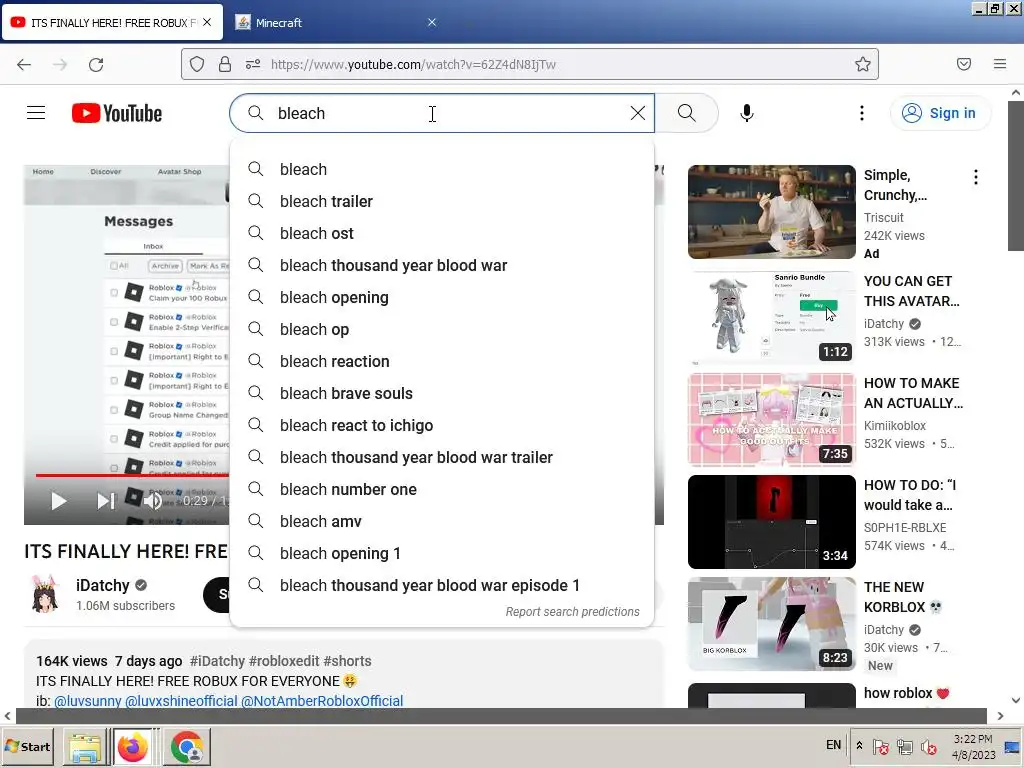Click the site security padlock icon
Image resolution: width=1024 pixels, height=768 pixels.
(225, 64)
